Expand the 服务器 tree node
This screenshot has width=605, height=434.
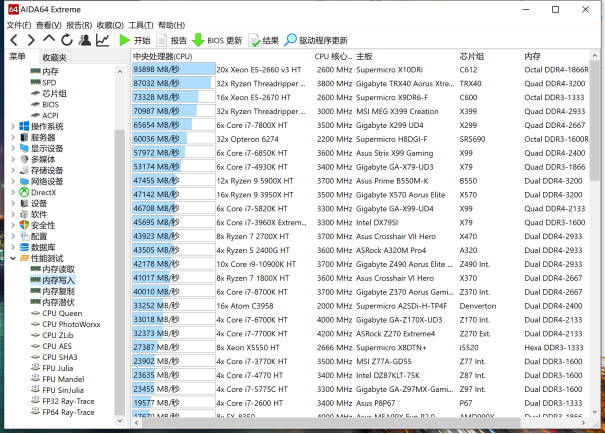pos(12,137)
